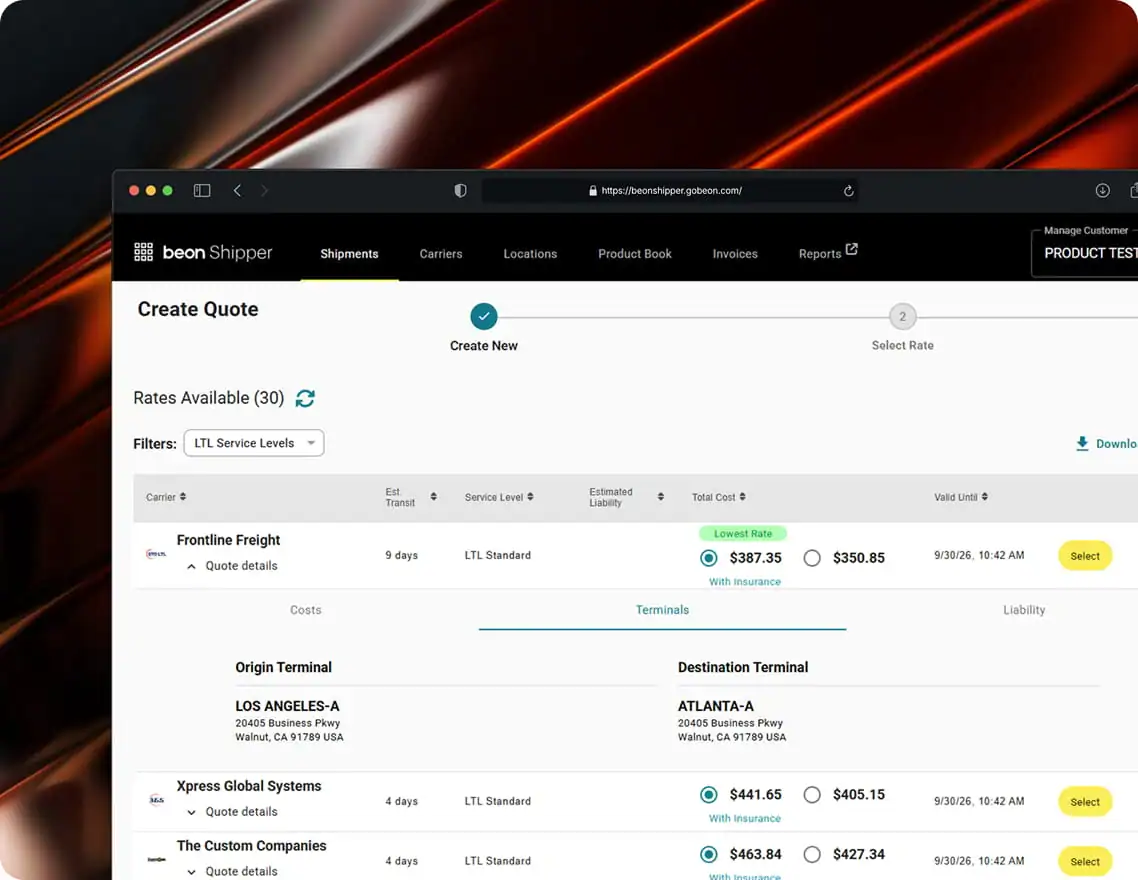Click the browser sidebar toggle icon

202,191
